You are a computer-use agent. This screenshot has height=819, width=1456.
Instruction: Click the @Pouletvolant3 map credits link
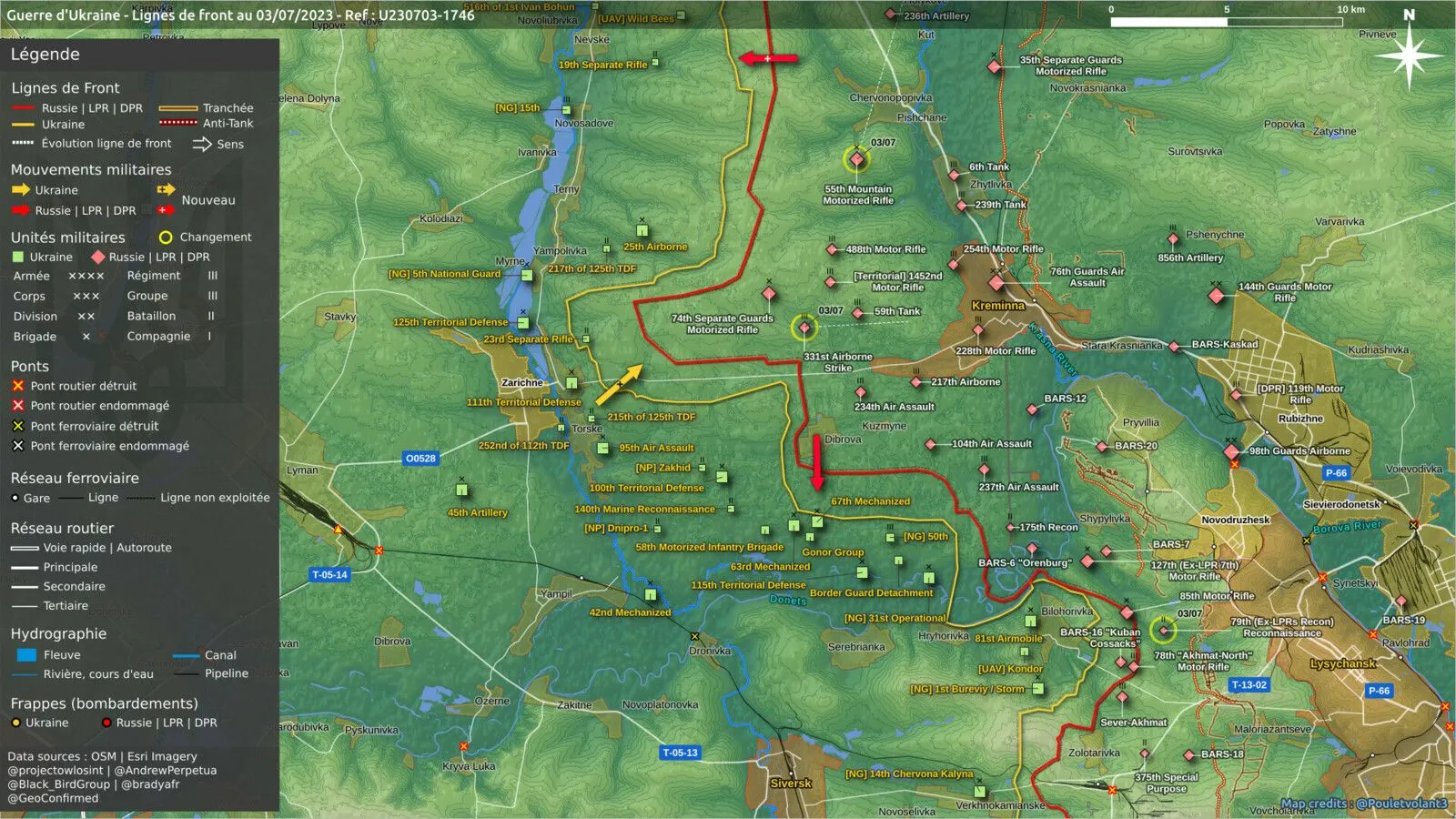point(1400,804)
